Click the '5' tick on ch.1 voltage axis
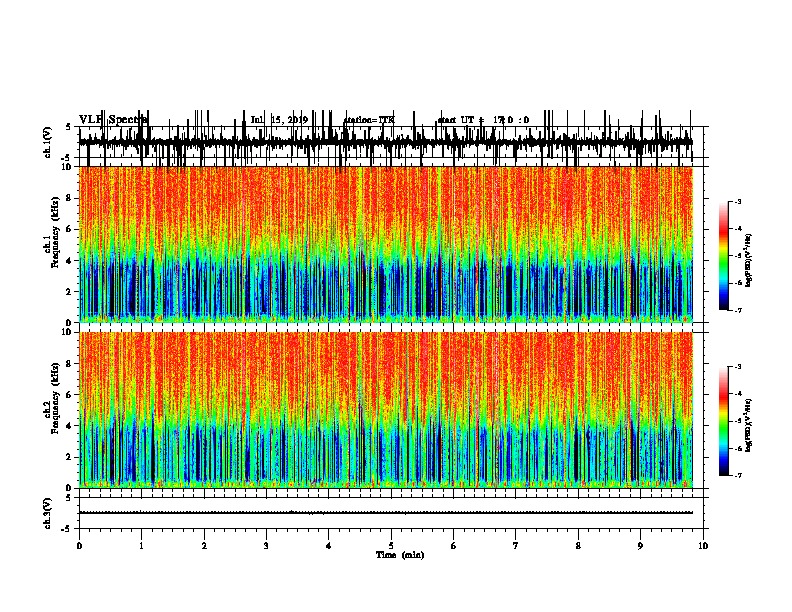792x612 pixels. (69, 127)
